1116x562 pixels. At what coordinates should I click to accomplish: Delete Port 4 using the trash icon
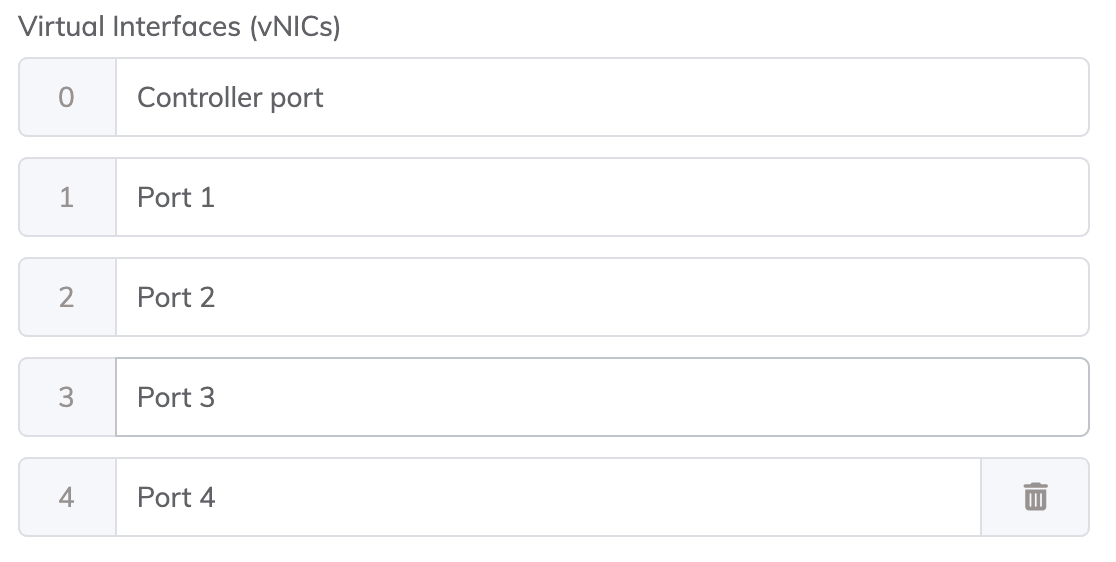click(1035, 497)
